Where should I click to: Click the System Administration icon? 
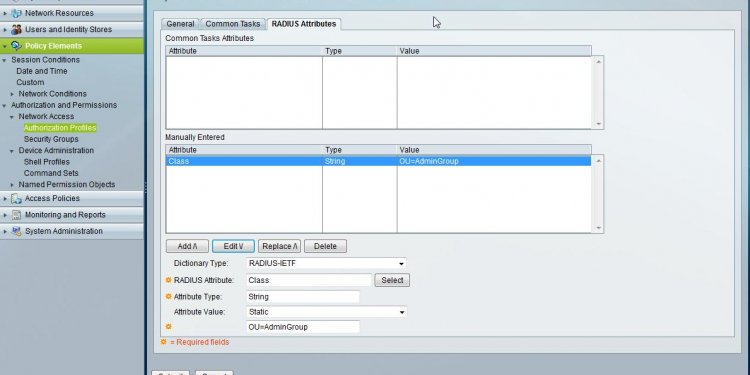tap(17, 231)
